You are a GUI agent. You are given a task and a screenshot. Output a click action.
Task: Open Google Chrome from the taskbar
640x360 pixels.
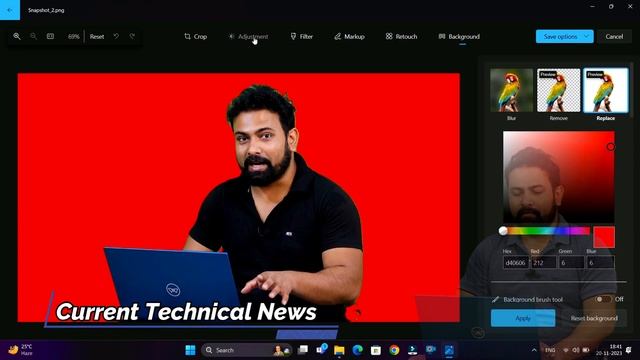click(394, 350)
